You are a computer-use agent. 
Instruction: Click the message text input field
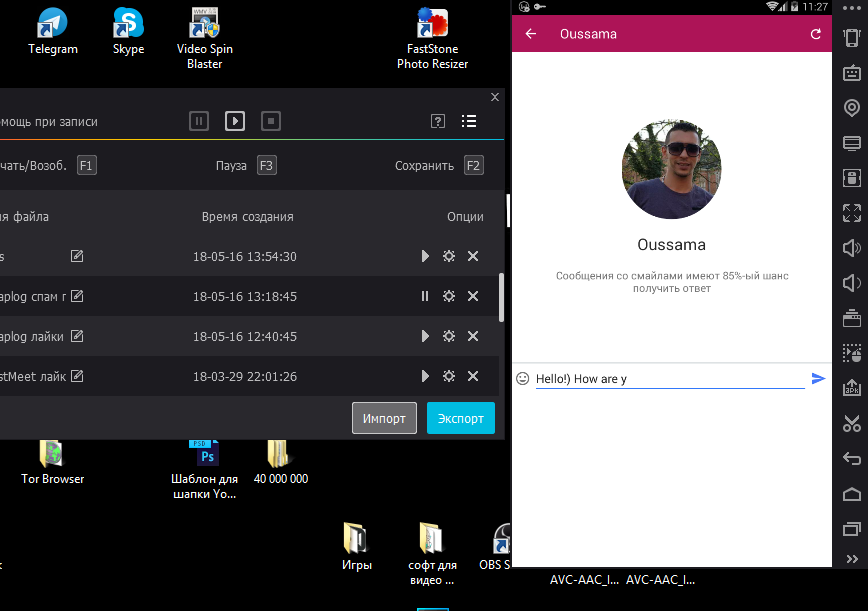[x=669, y=379]
